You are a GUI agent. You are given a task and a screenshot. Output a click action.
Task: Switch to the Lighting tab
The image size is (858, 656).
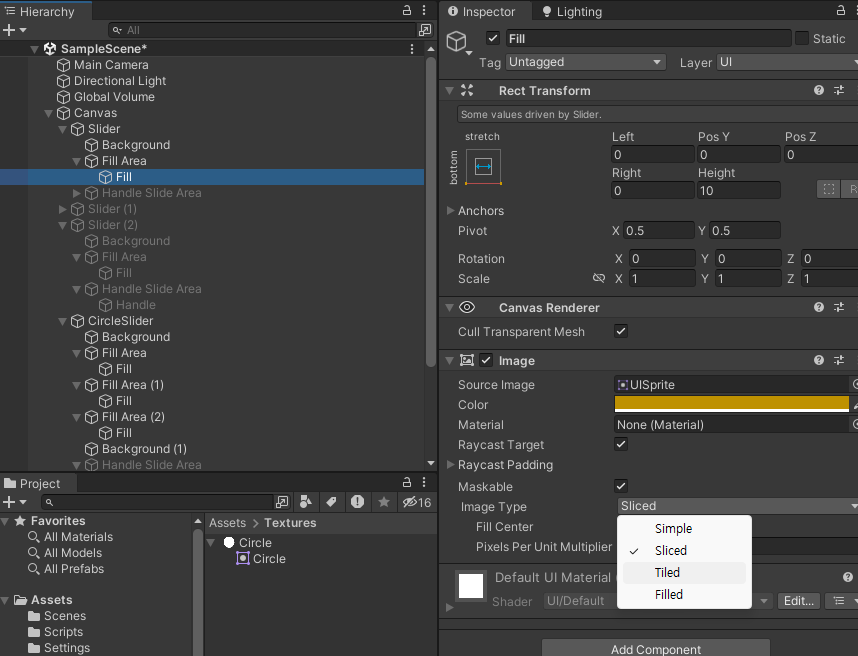pyautogui.click(x=572, y=11)
